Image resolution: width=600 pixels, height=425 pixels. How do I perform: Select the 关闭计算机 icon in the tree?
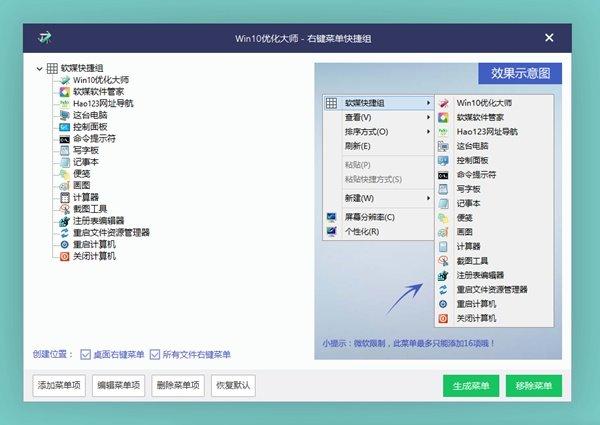tap(65, 256)
